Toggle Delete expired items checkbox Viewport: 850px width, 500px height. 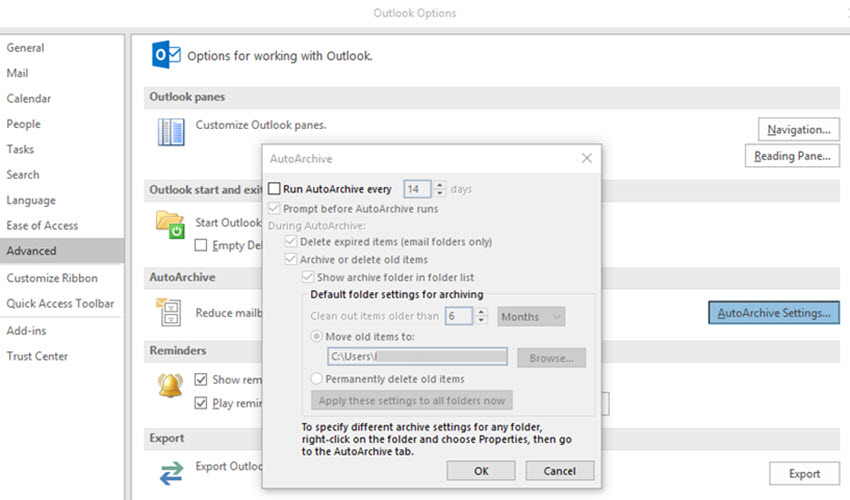pyautogui.click(x=291, y=241)
